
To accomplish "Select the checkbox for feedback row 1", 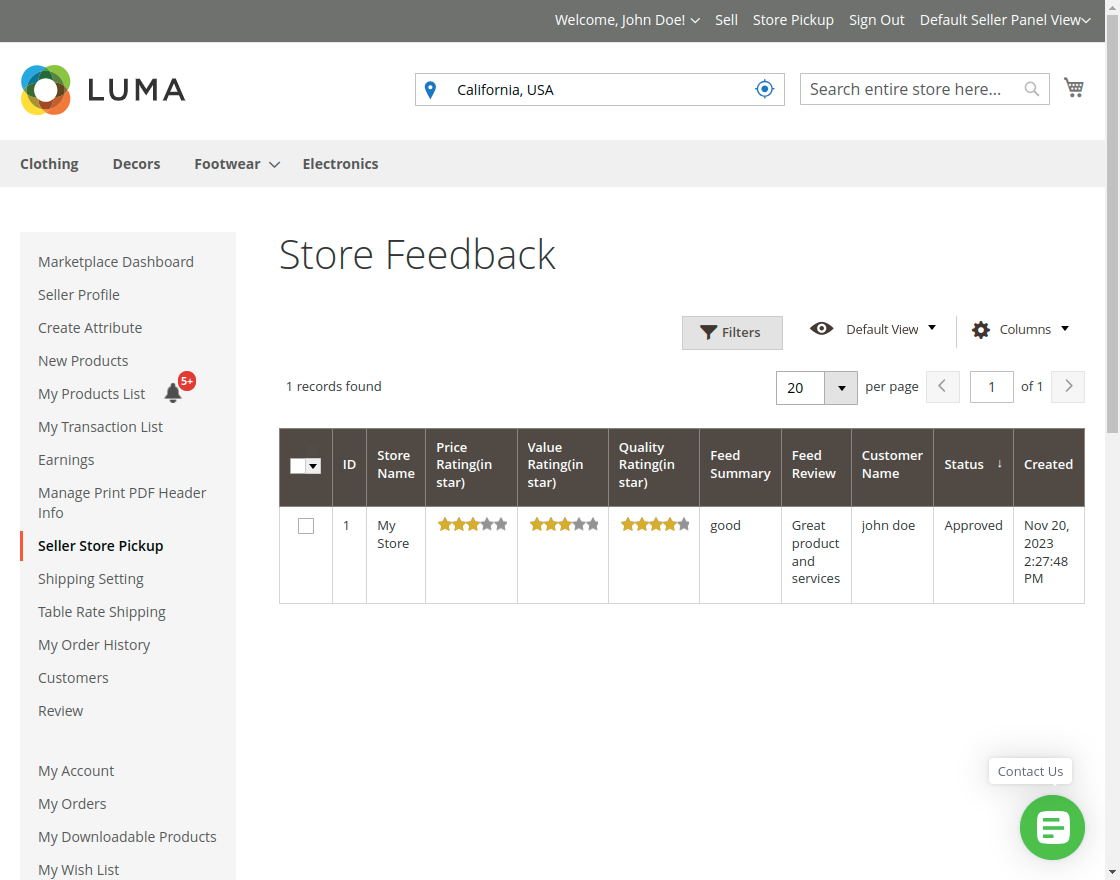I will pos(305,525).
